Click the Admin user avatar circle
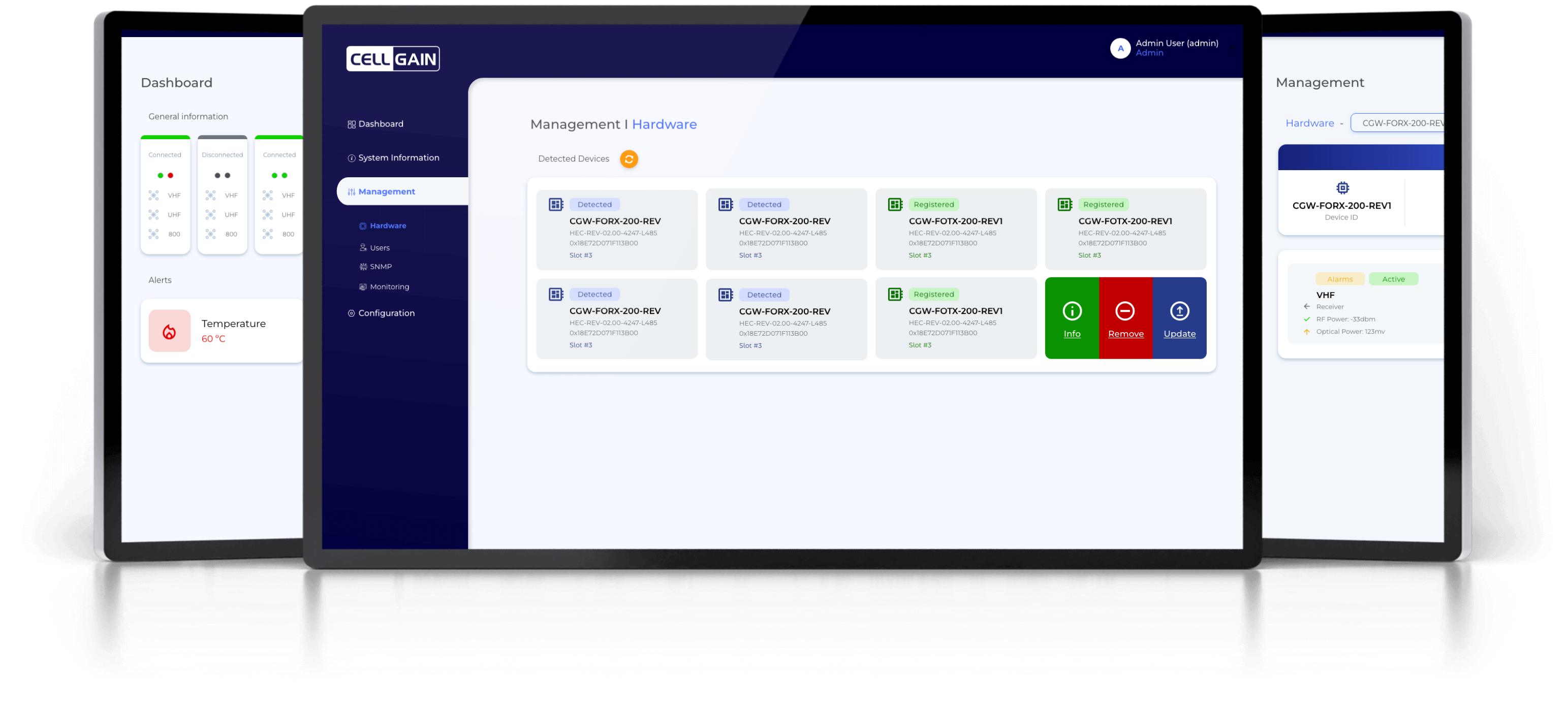This screenshot has width=1568, height=709. [1120, 48]
